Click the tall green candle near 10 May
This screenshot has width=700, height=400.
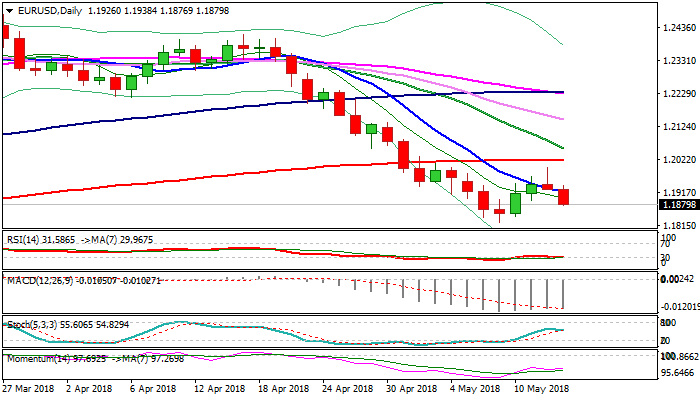coord(516,202)
